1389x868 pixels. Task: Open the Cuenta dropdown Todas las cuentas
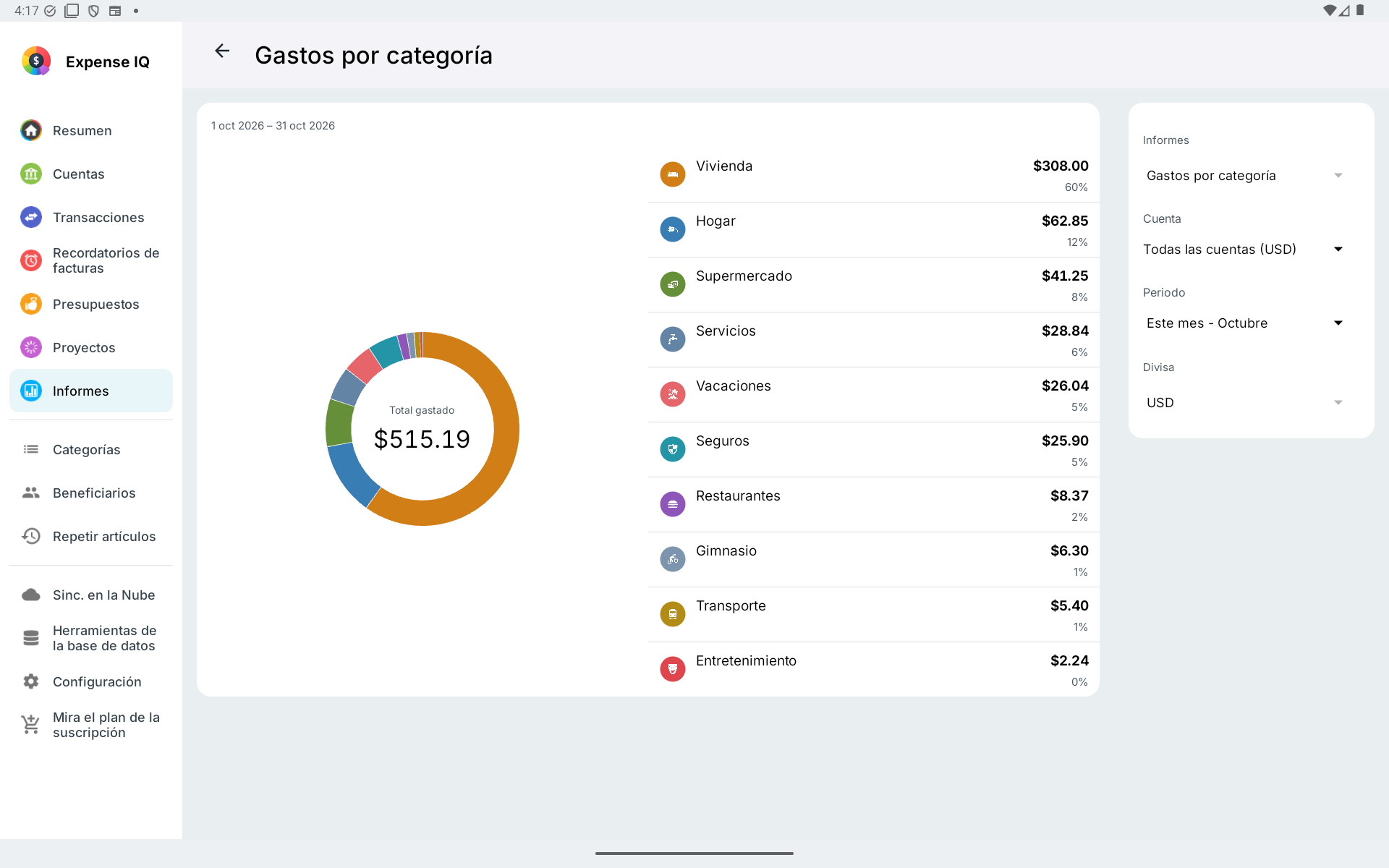pos(1244,250)
